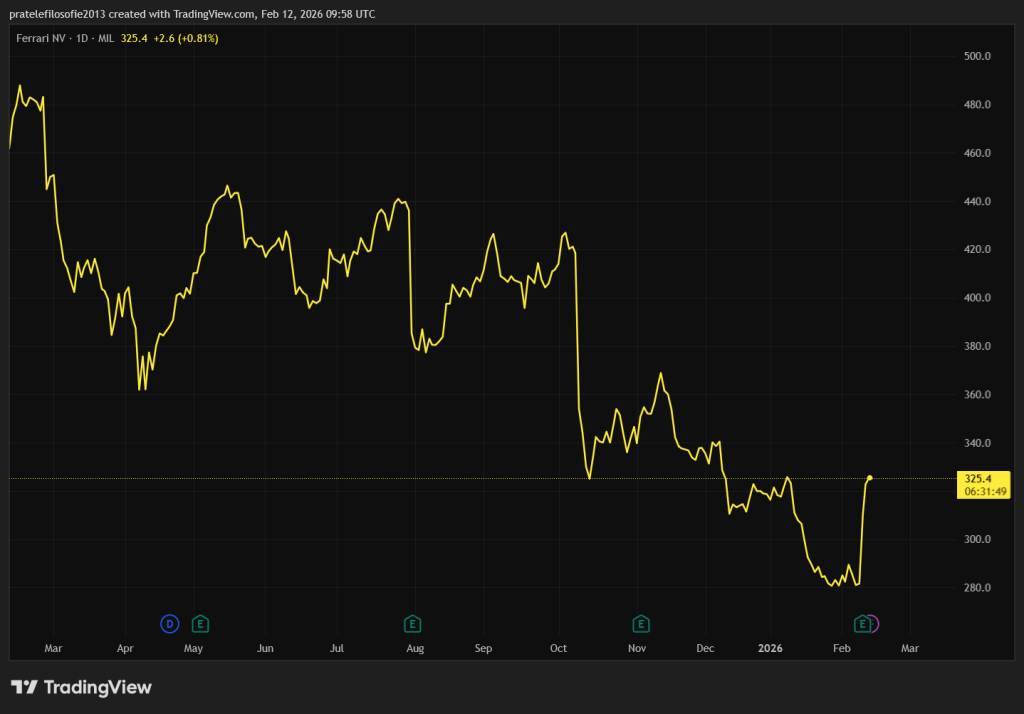The width and height of the screenshot is (1024, 714).
Task: Open the earnings E marker near February
Action: tap(861, 624)
